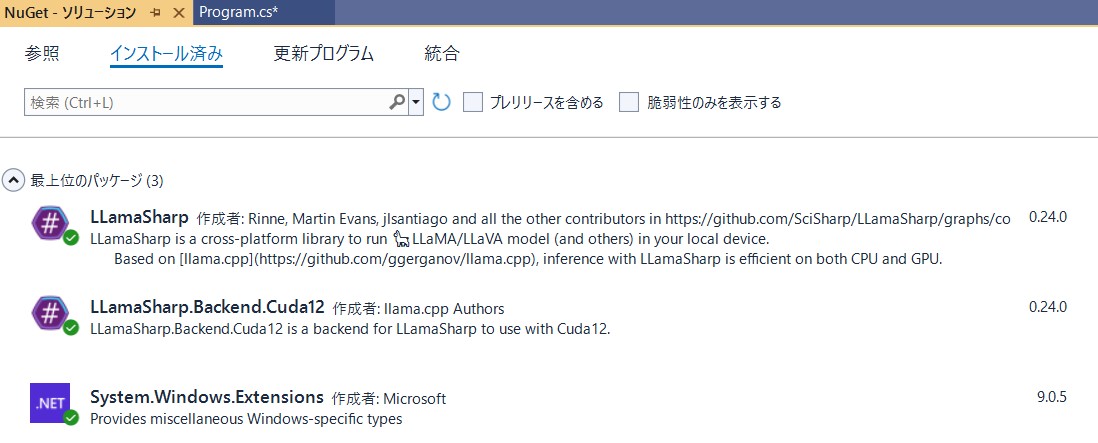Focus the 検索 (Ctrl+L) field
This screenshot has width=1098, height=443.
tap(207, 102)
